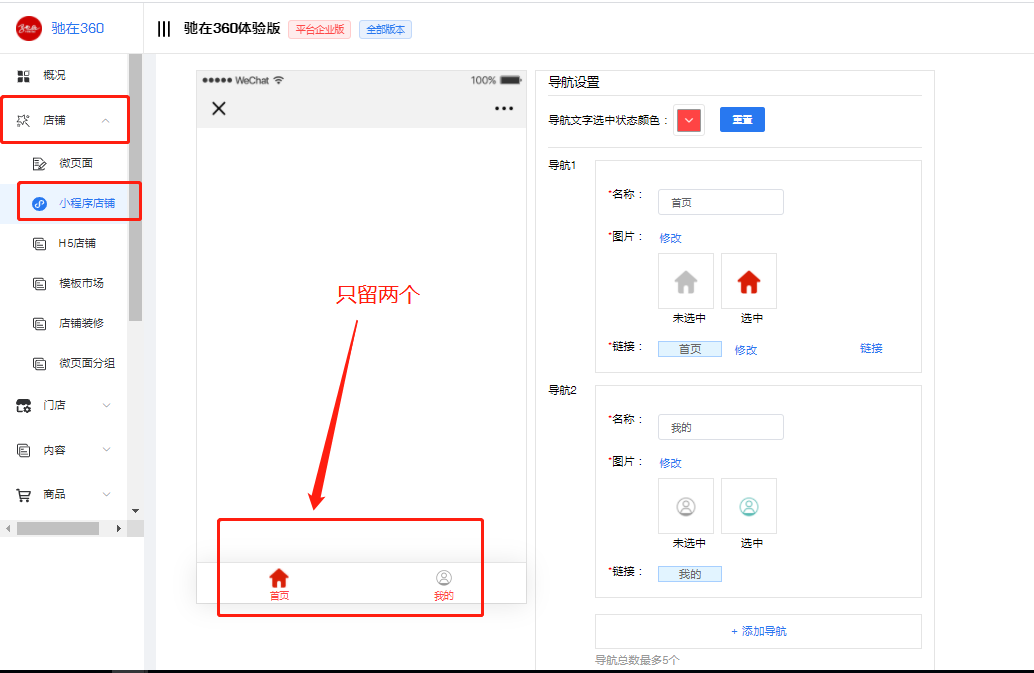Click sidebar scroll down arrow
Image resolution: width=1034 pixels, height=673 pixels.
tap(135, 511)
